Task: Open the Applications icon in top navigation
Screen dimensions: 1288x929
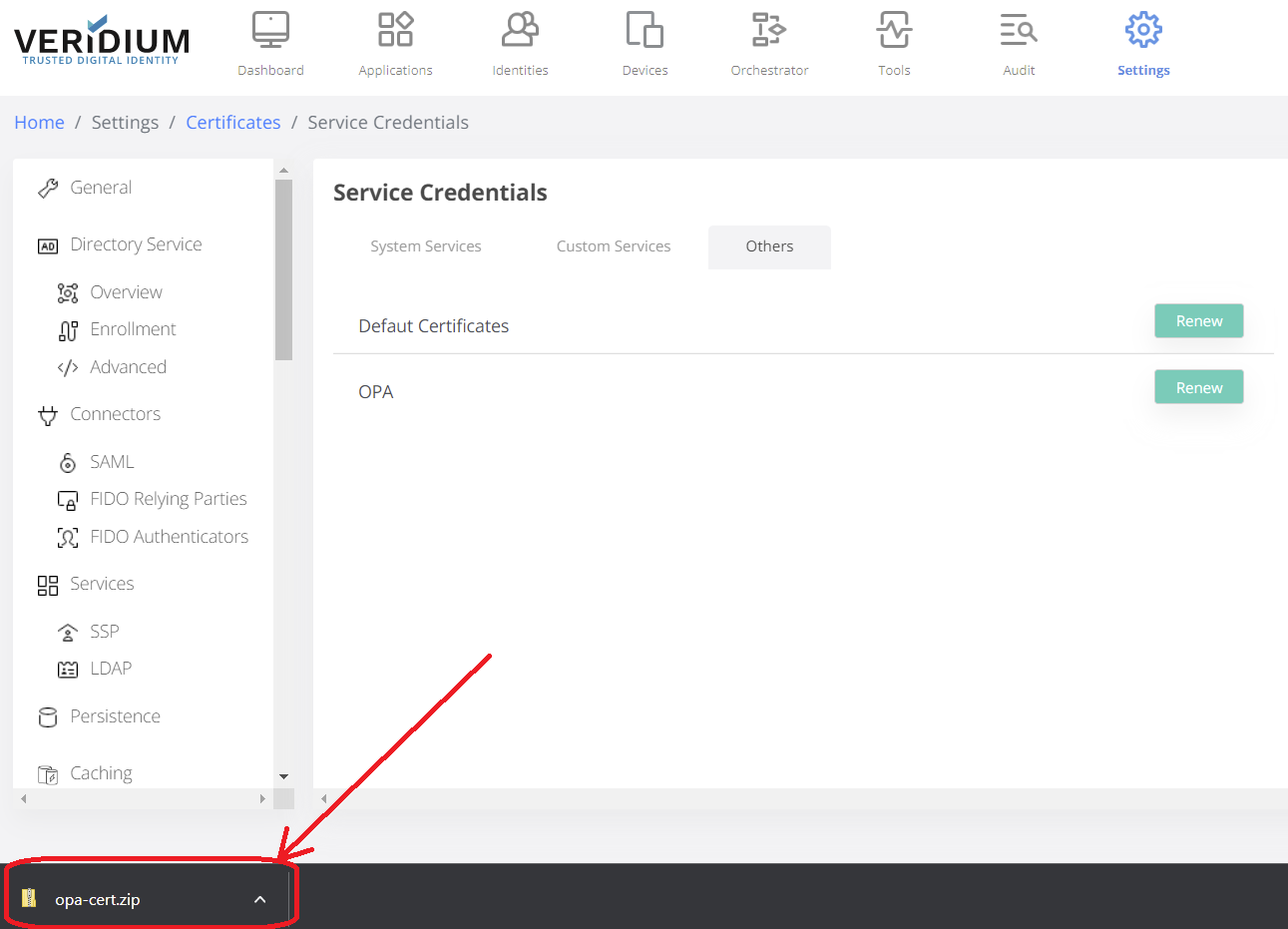Action: click(395, 30)
